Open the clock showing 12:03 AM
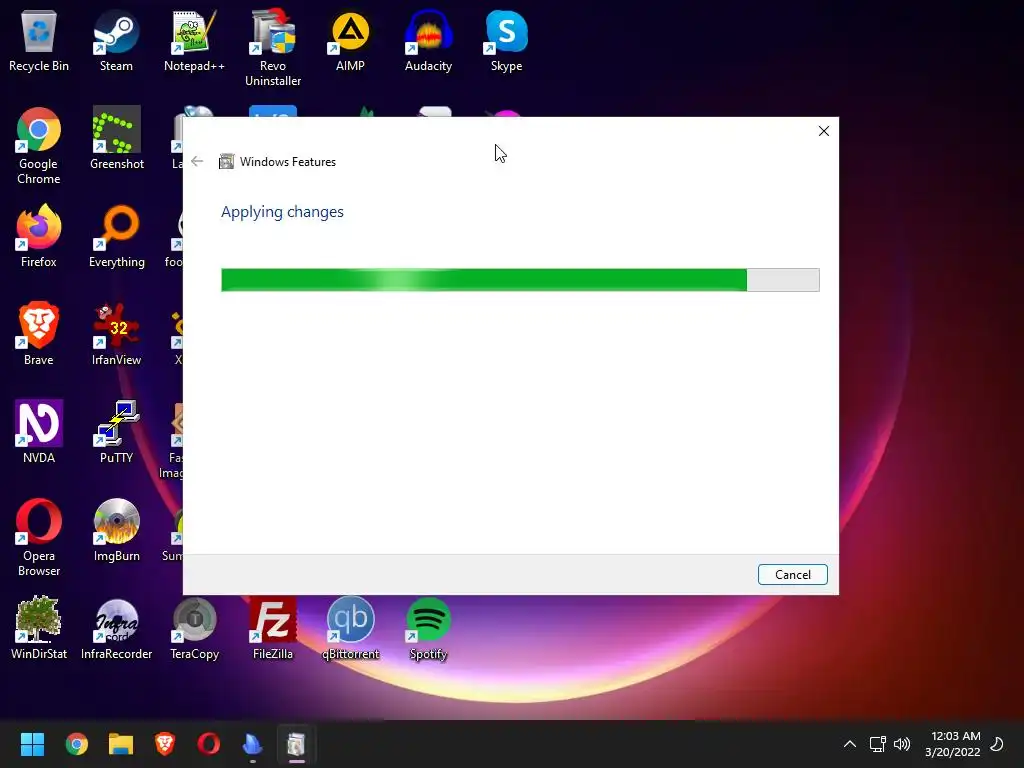This screenshot has width=1024, height=768. (953, 744)
